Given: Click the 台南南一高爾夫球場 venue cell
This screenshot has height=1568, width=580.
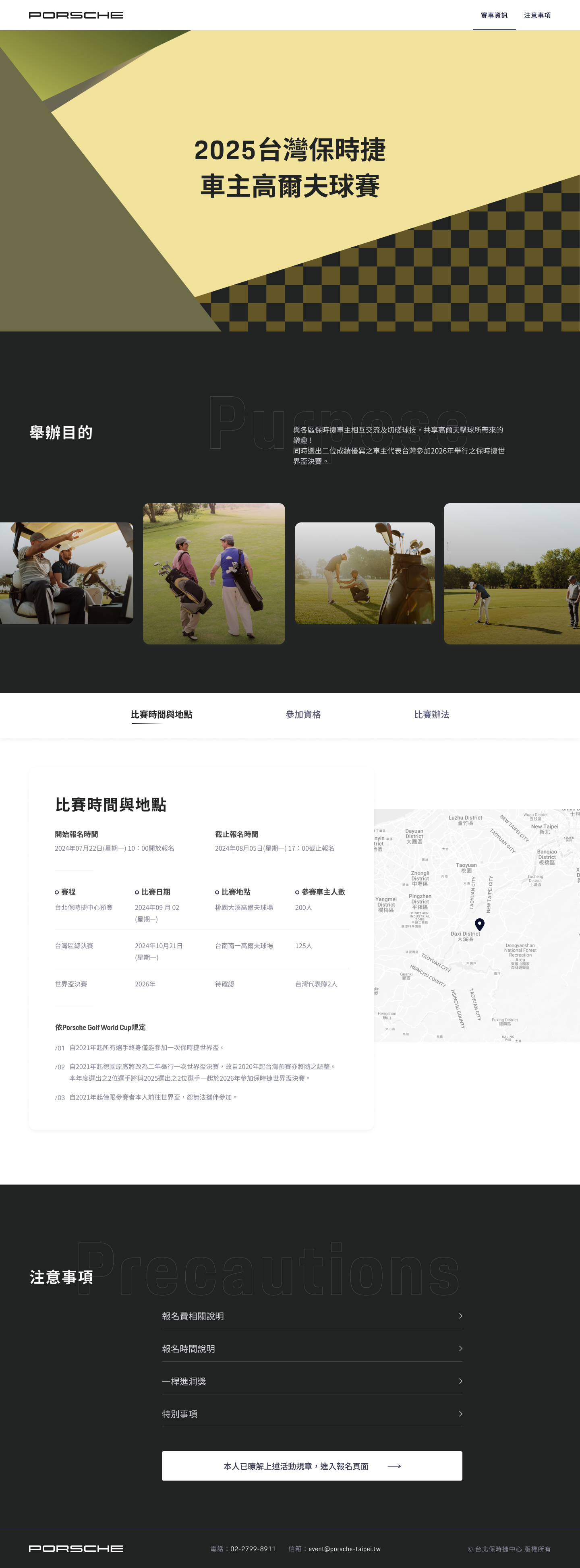Looking at the screenshot, I should pos(244,946).
